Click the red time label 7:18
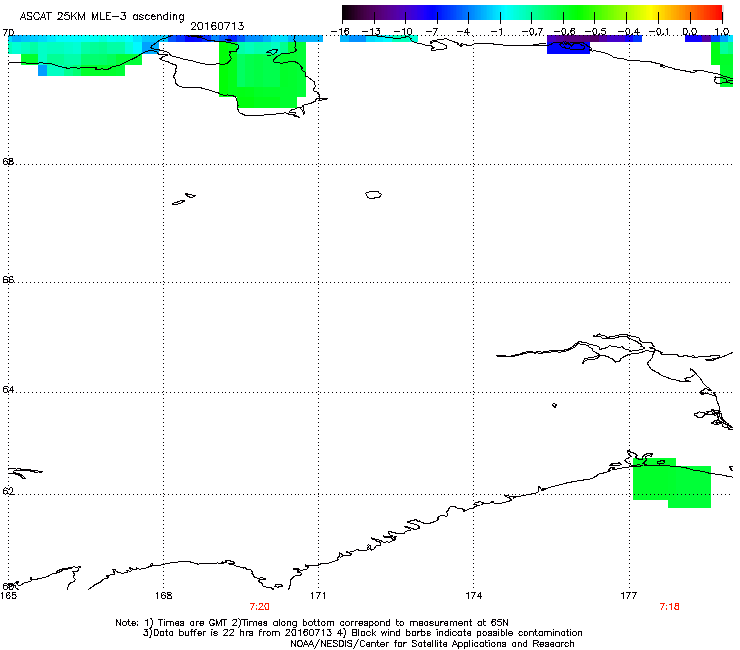 pos(669,607)
